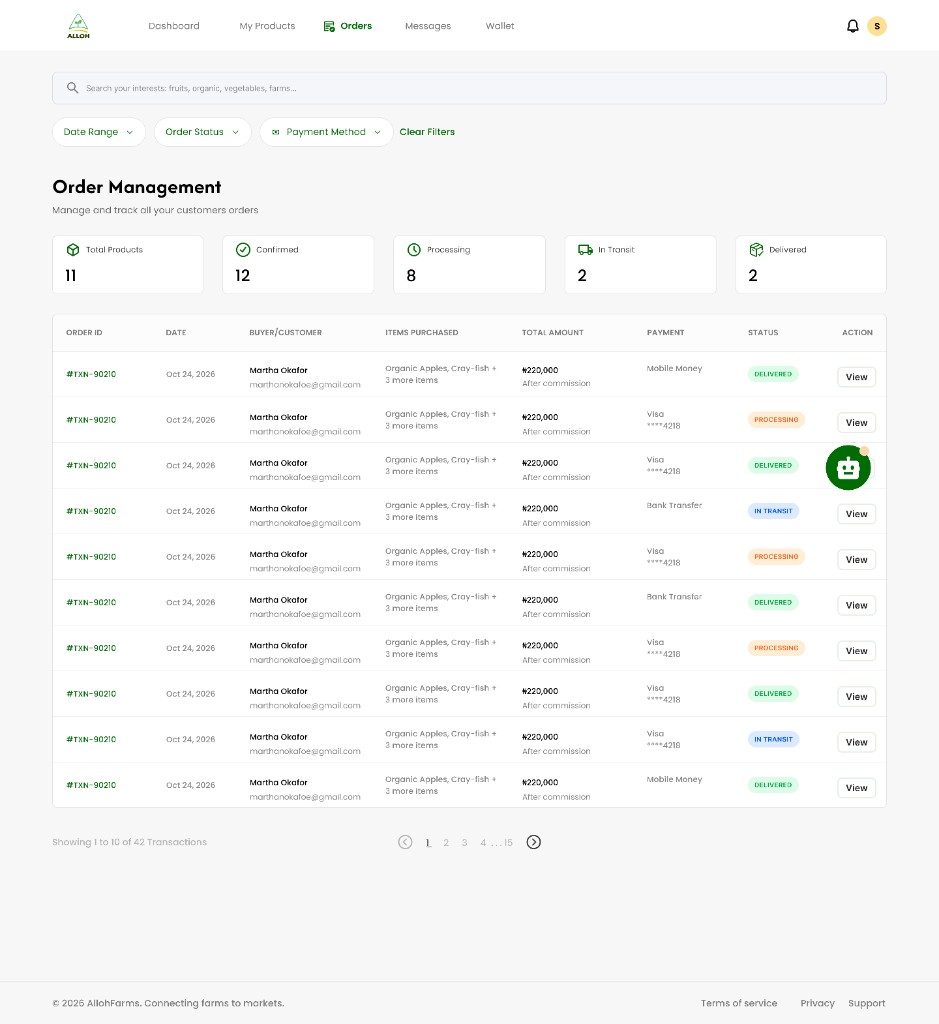
Task: Click the PAYMENT column header
Action: tap(665, 332)
